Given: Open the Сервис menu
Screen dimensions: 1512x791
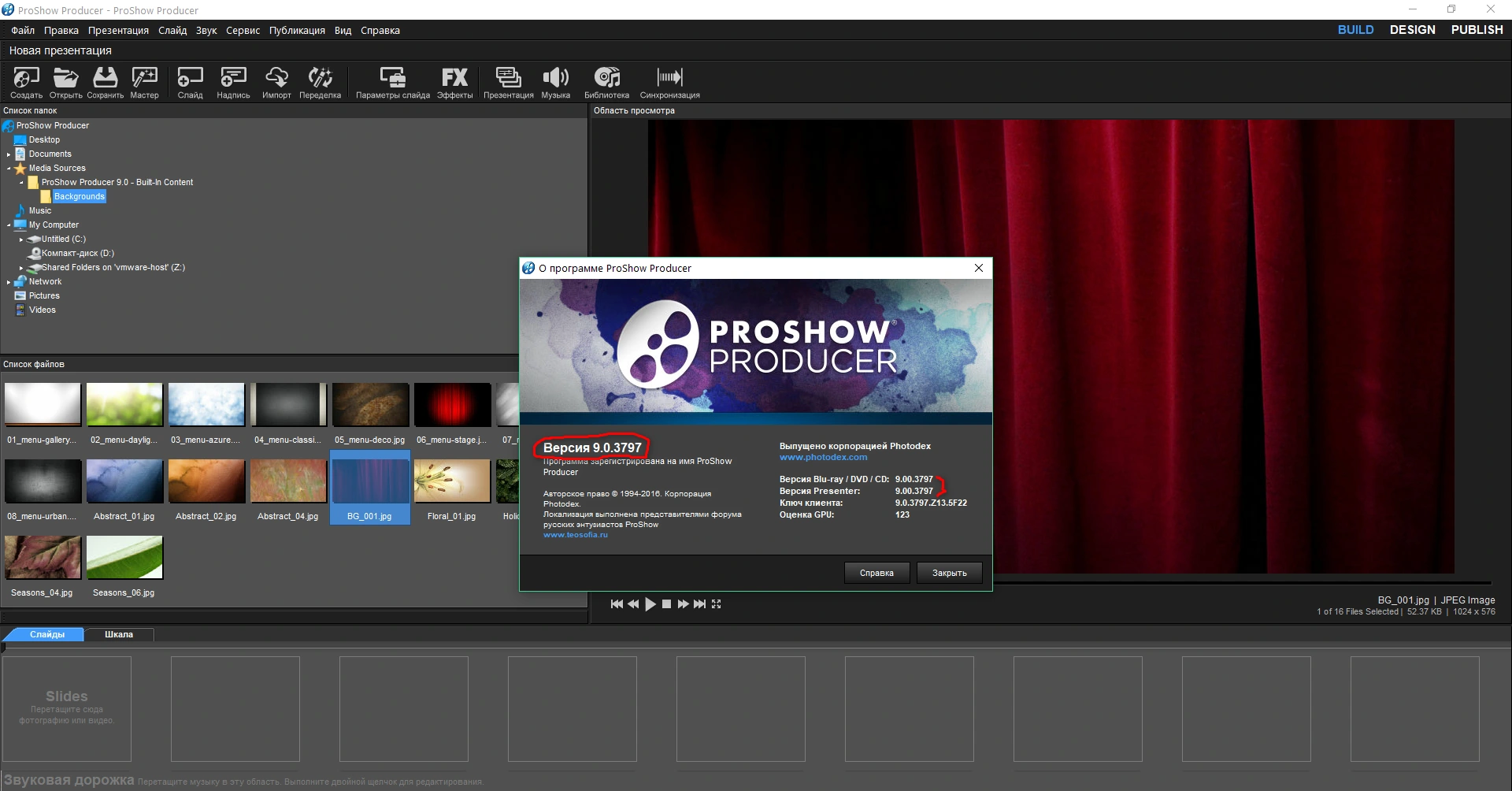Looking at the screenshot, I should tap(243, 31).
